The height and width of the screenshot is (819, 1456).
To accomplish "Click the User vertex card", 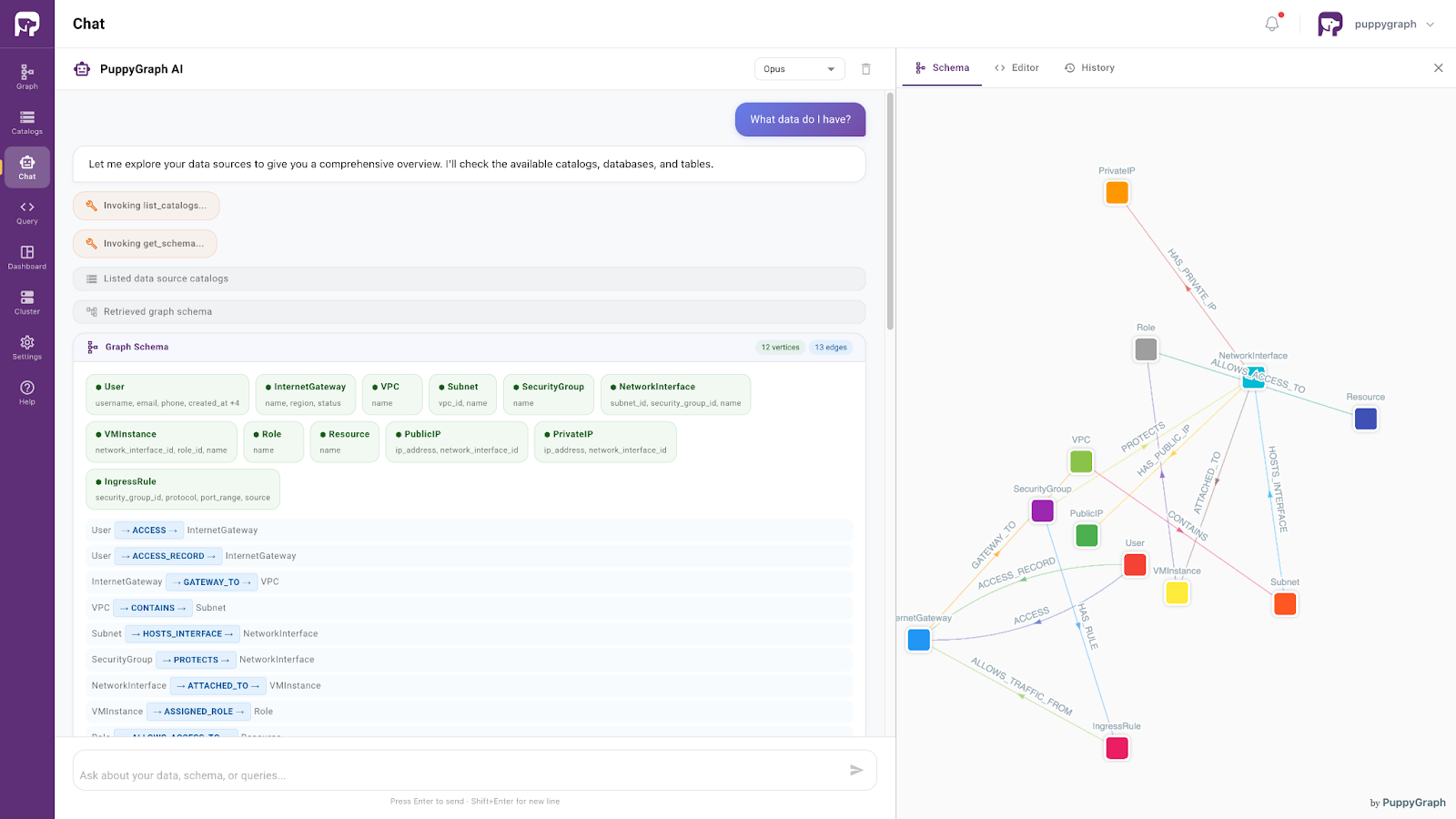I will click(167, 394).
